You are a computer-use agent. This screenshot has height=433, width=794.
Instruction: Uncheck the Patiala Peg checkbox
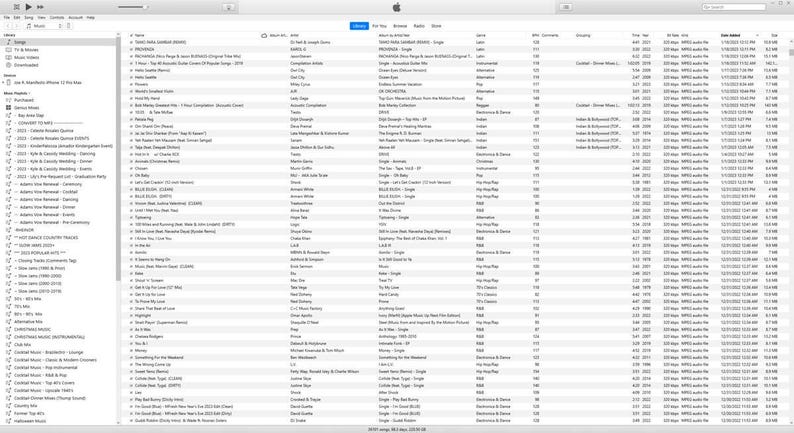pos(131,120)
